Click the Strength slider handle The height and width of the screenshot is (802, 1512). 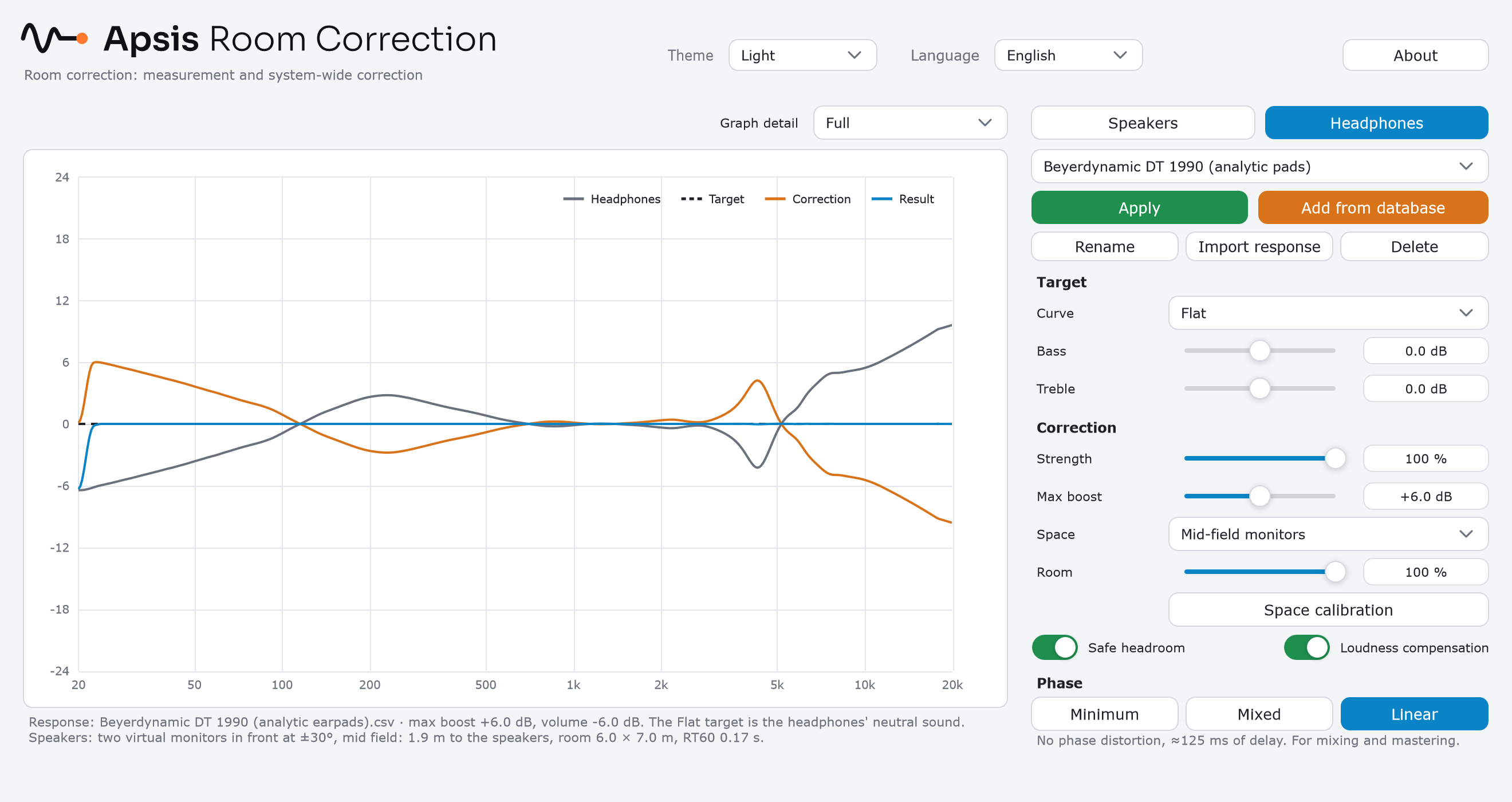[1336, 458]
